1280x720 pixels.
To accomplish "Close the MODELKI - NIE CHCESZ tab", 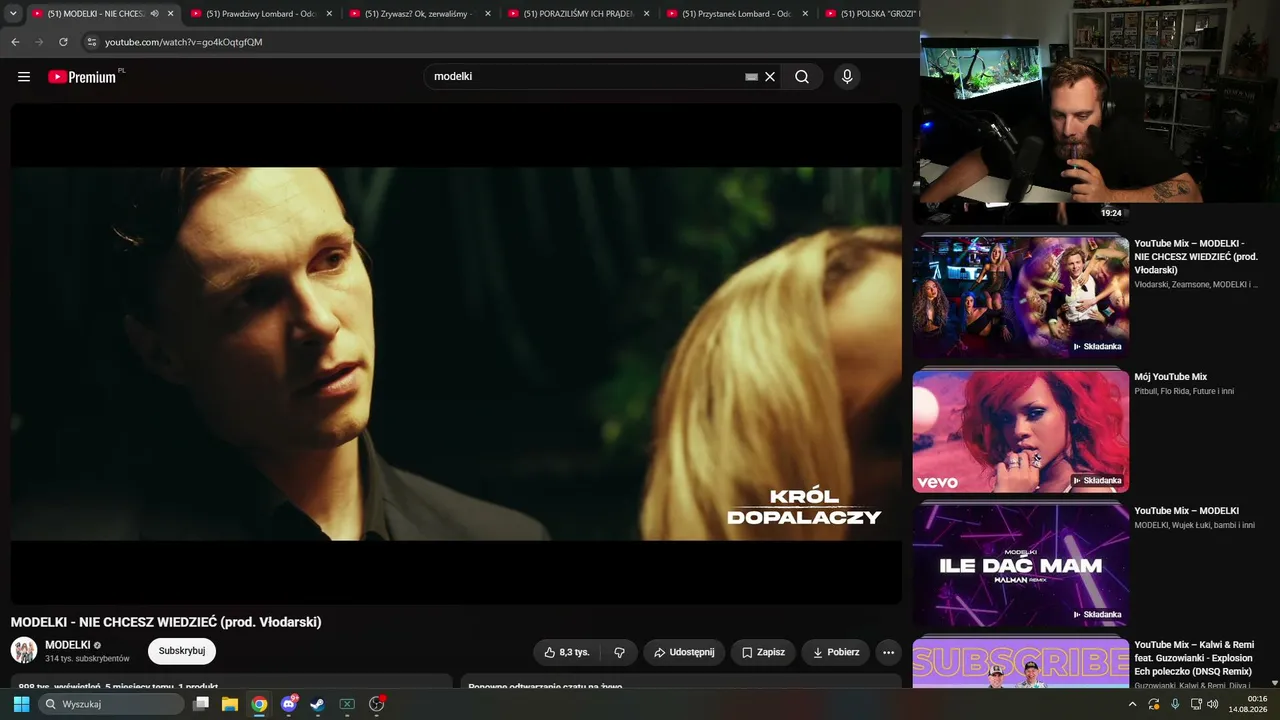I will click(x=170, y=14).
